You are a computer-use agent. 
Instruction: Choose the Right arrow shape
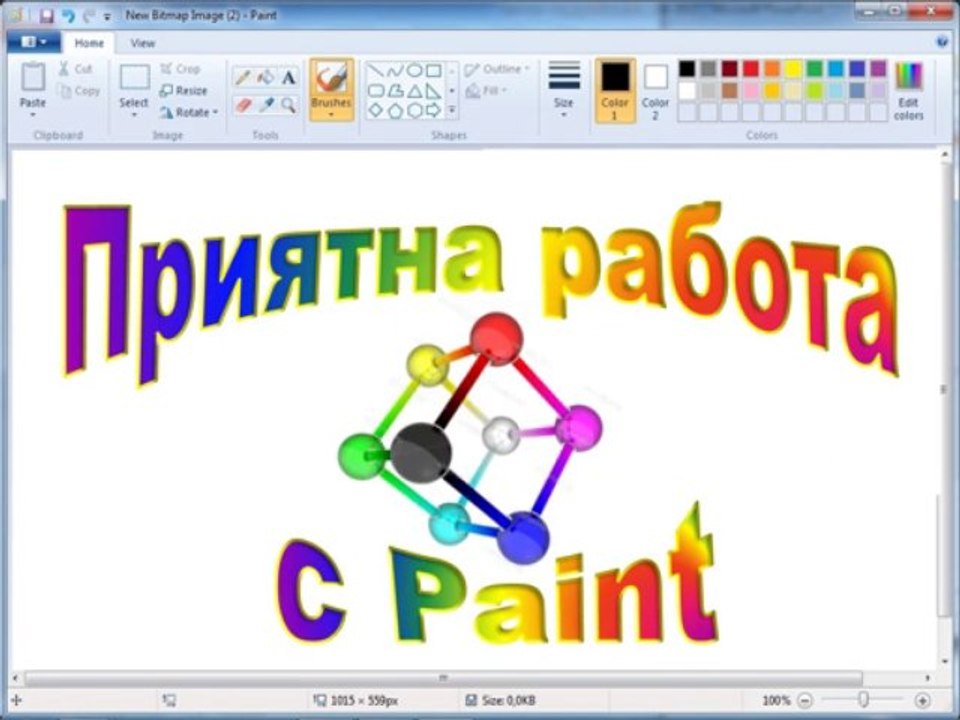tap(433, 110)
